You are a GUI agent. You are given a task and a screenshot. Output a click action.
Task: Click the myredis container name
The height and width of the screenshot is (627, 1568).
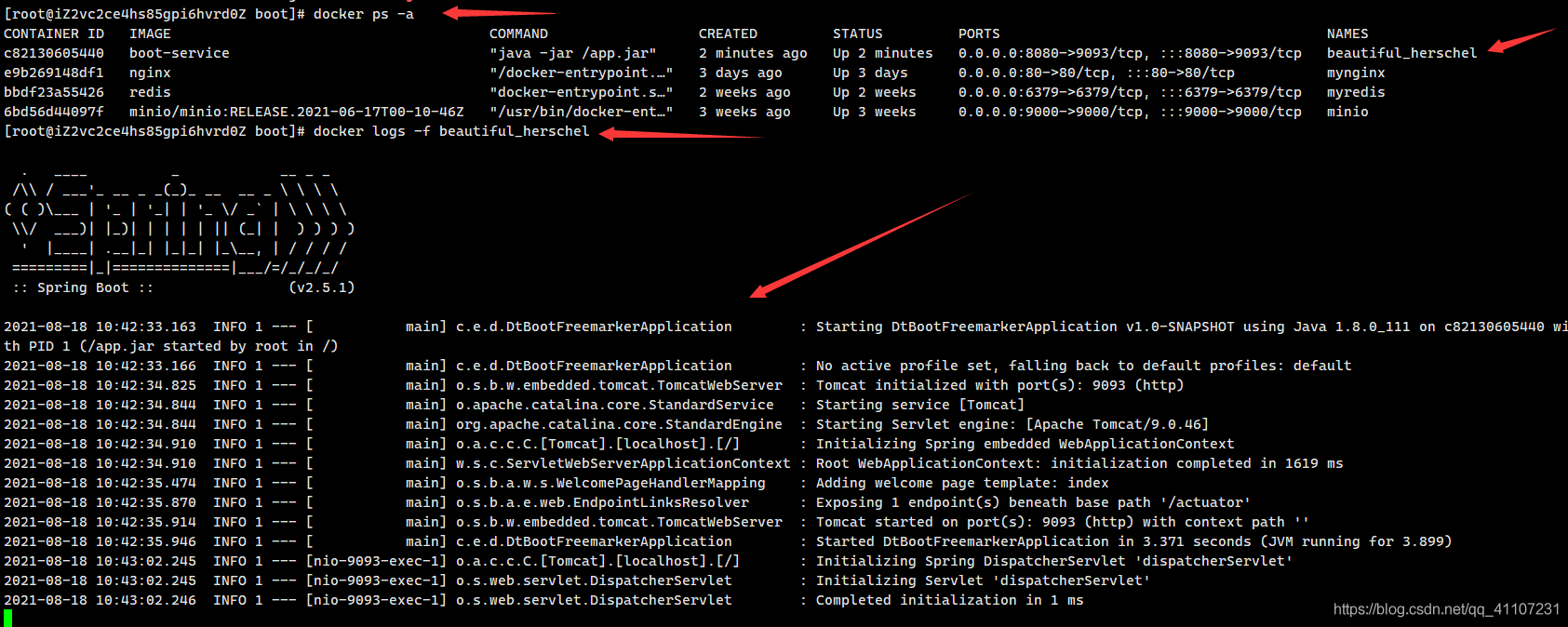(x=1356, y=92)
